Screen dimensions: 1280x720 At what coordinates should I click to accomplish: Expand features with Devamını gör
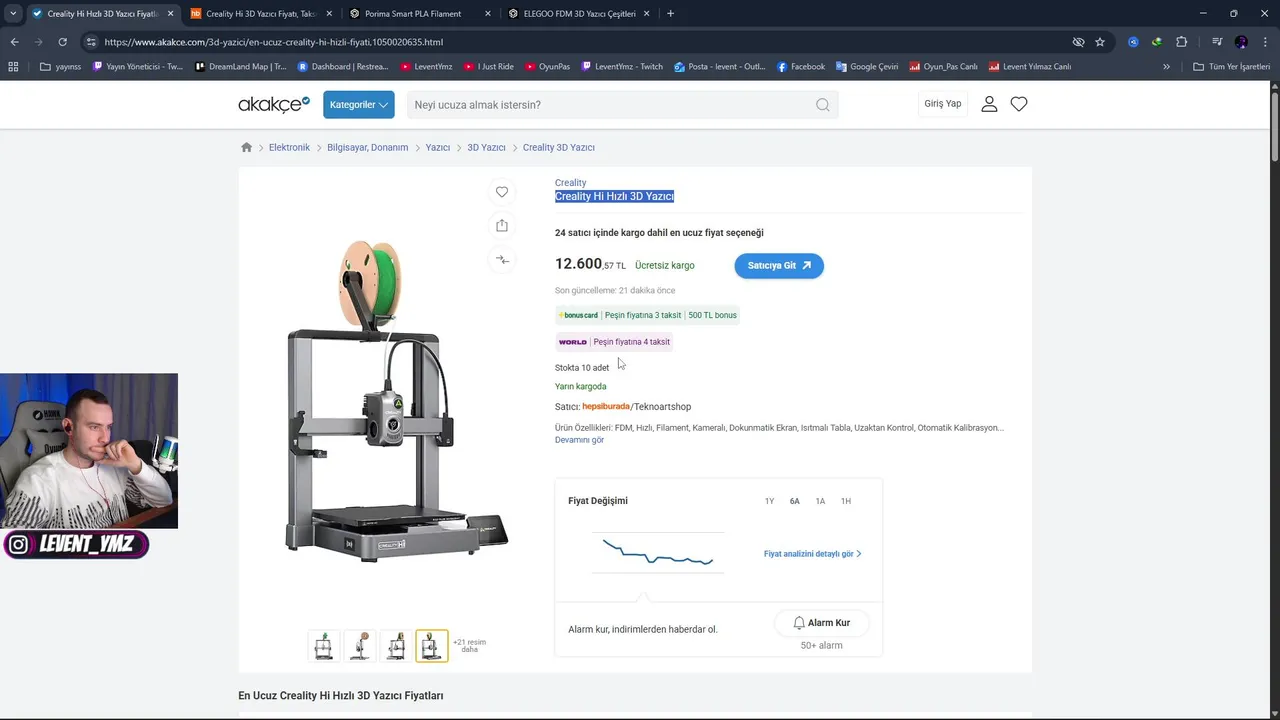580,440
